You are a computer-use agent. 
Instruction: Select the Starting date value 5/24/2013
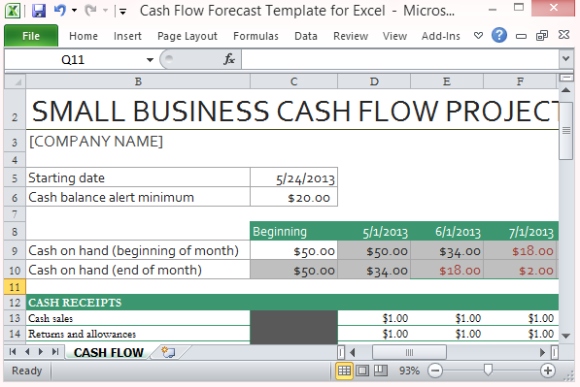294,178
